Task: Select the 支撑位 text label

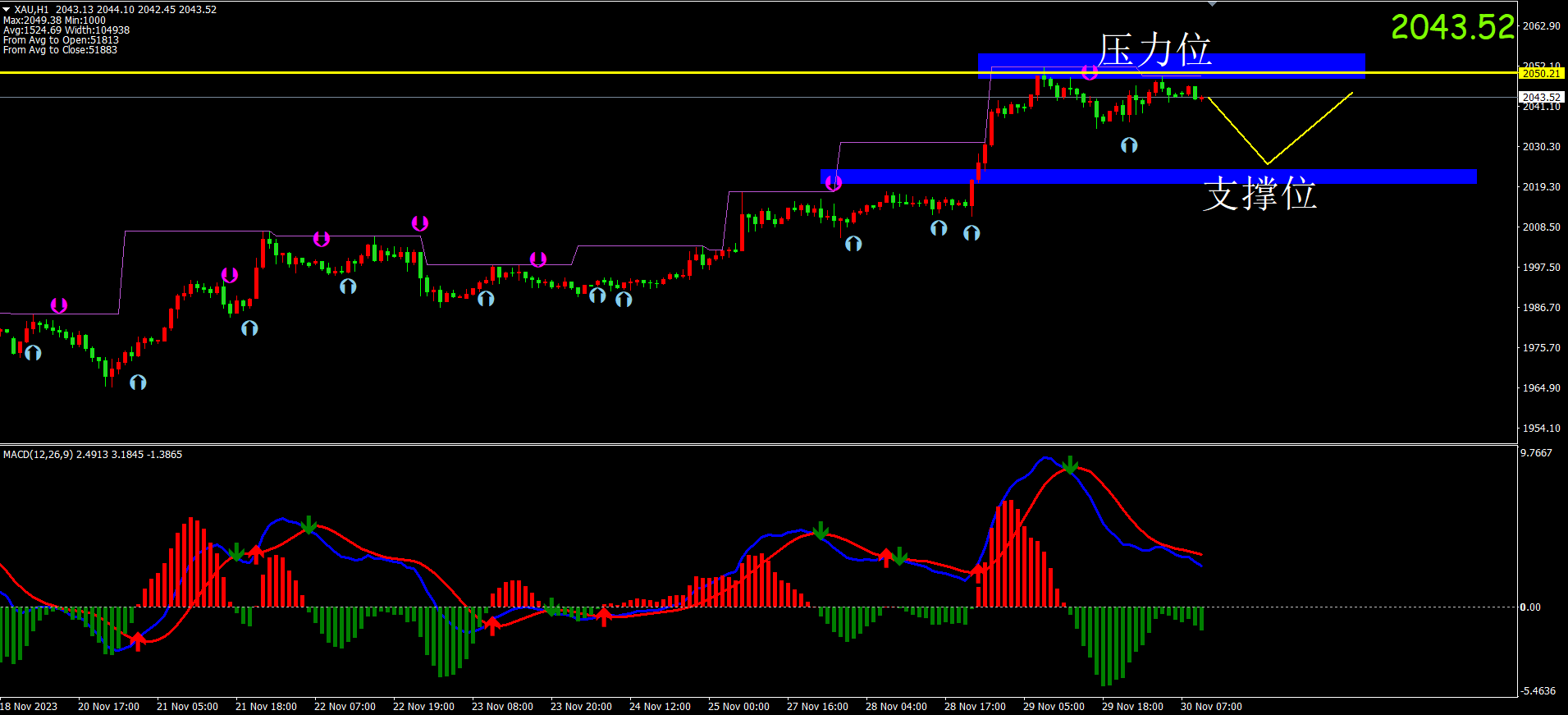Action: (1259, 195)
